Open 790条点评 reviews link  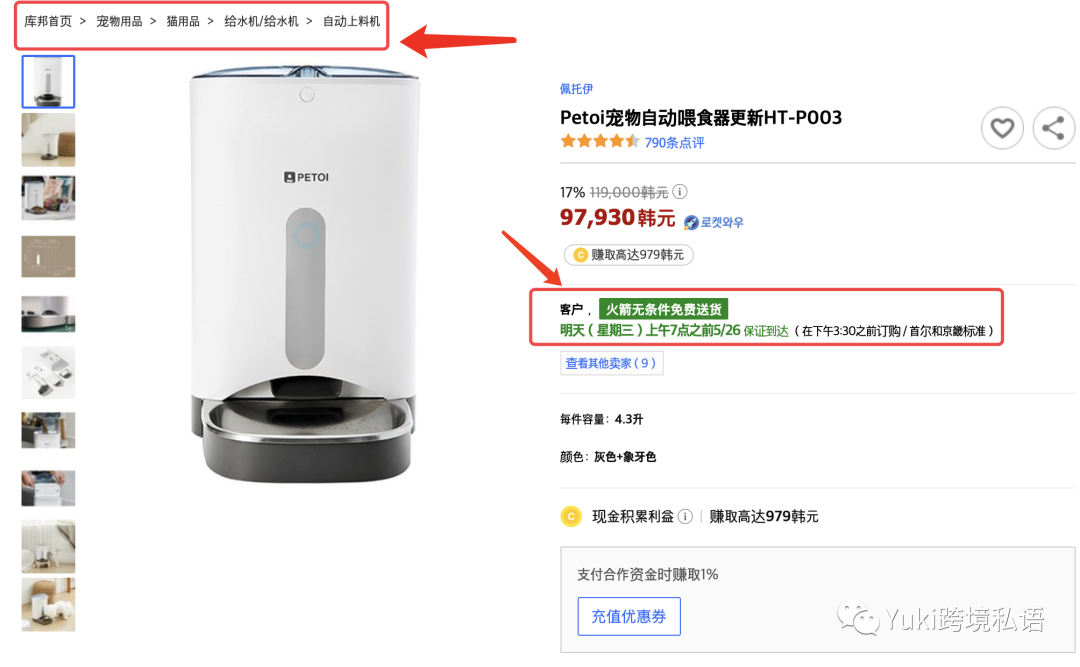click(674, 143)
